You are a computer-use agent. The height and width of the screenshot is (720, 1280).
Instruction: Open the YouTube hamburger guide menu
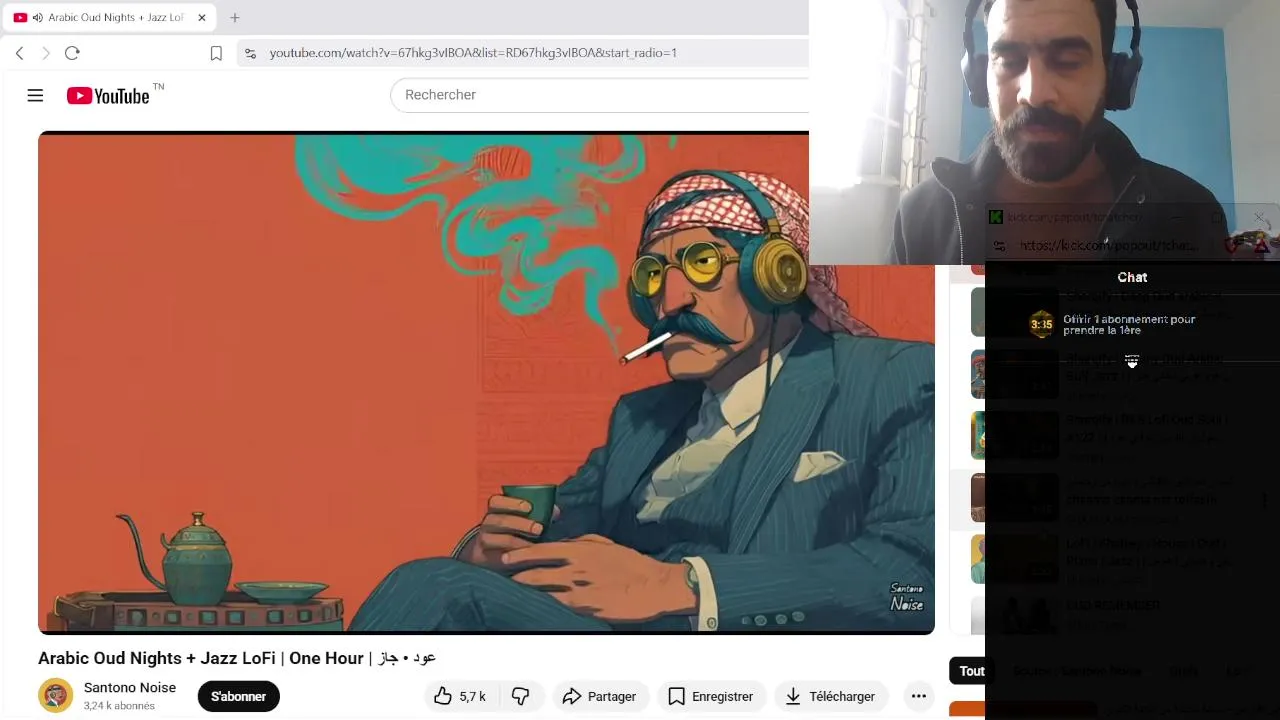click(x=35, y=95)
